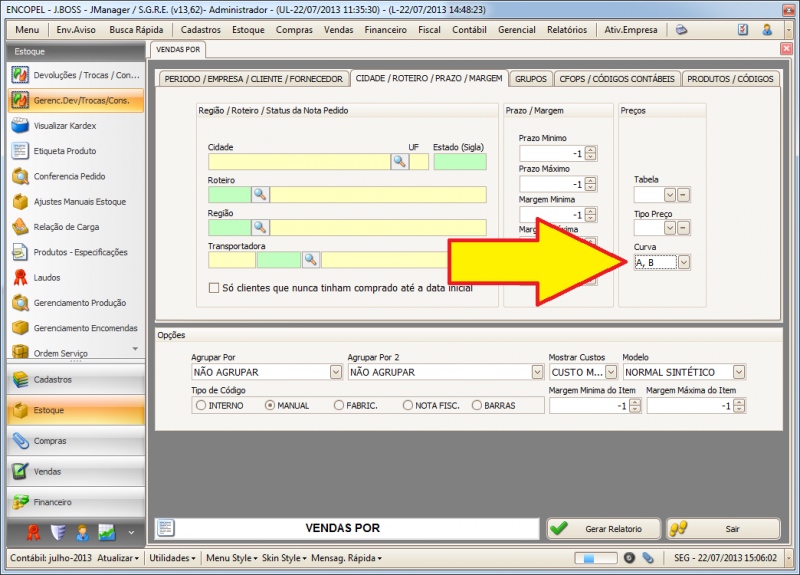
Task: Enable 'Só clientes que nunca tinham comprado' checkbox
Action: tap(213, 288)
